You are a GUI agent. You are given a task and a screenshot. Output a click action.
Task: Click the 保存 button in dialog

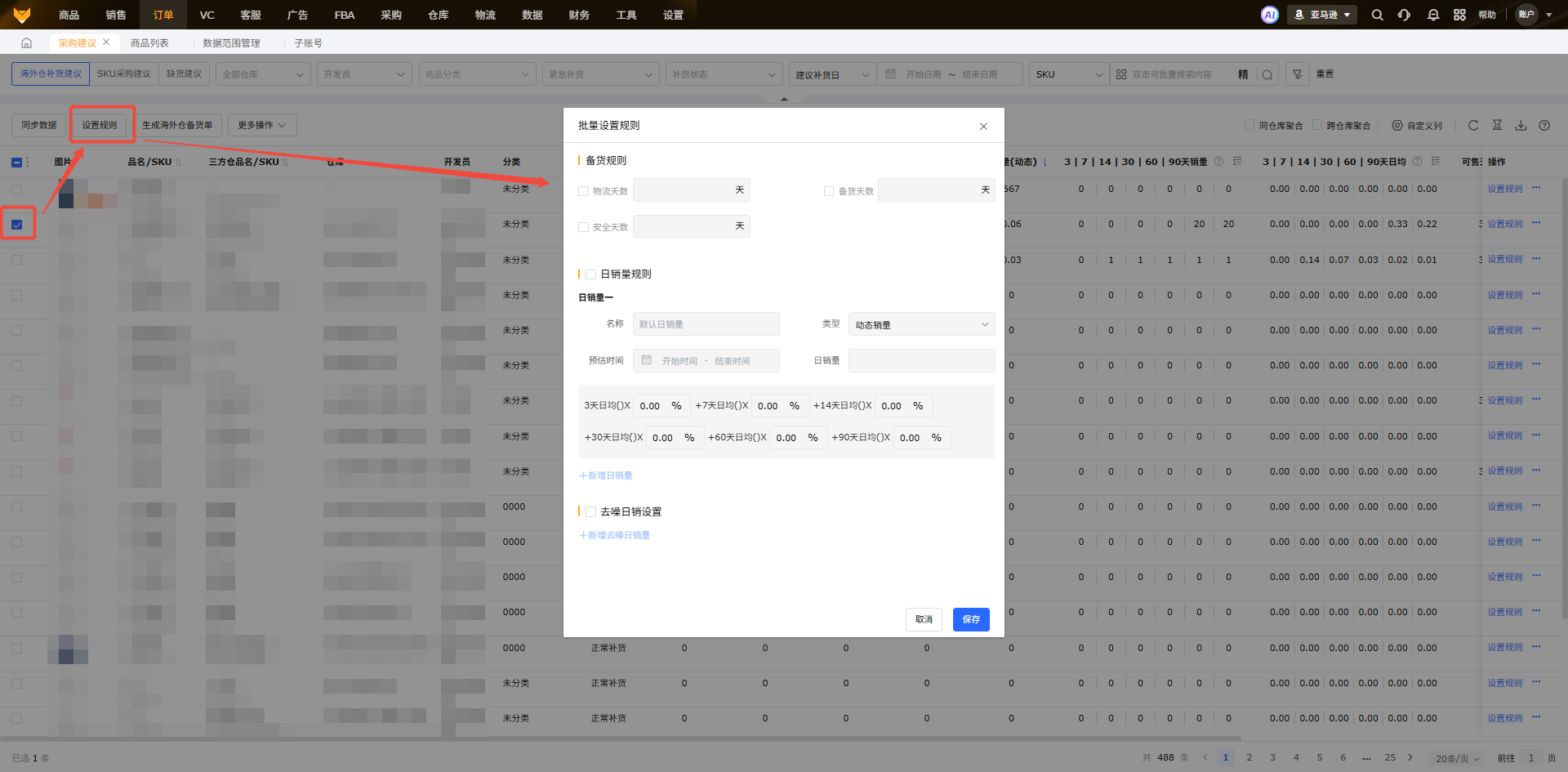point(971,619)
